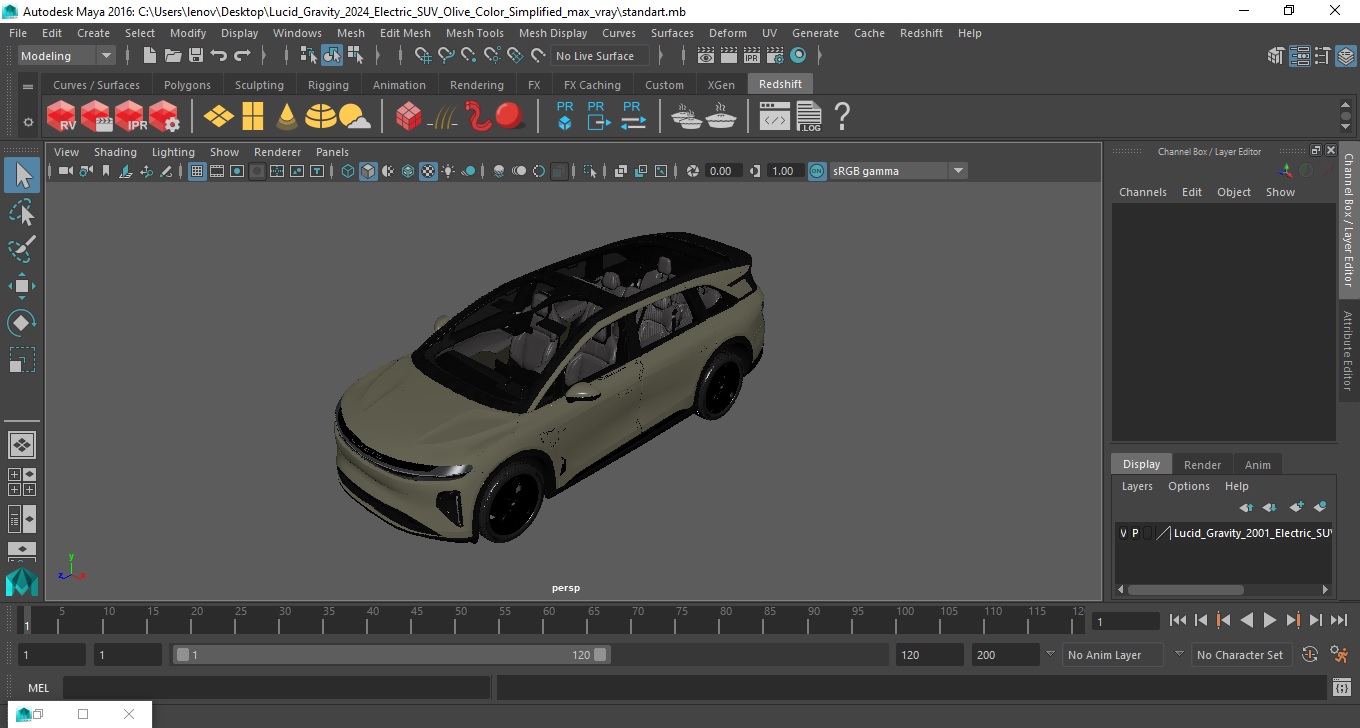Create Redshift sun and sky icon
The width and height of the screenshot is (1360, 728).
(x=355, y=118)
